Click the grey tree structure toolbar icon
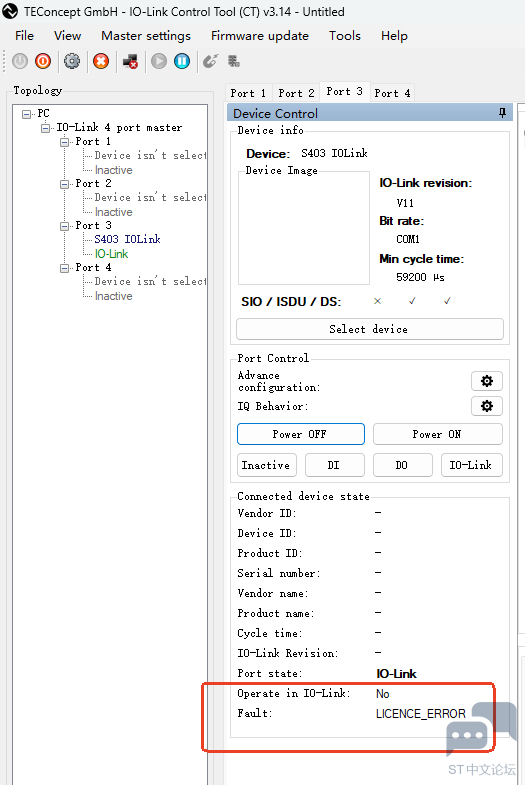The height and width of the screenshot is (785, 525). click(x=234, y=62)
